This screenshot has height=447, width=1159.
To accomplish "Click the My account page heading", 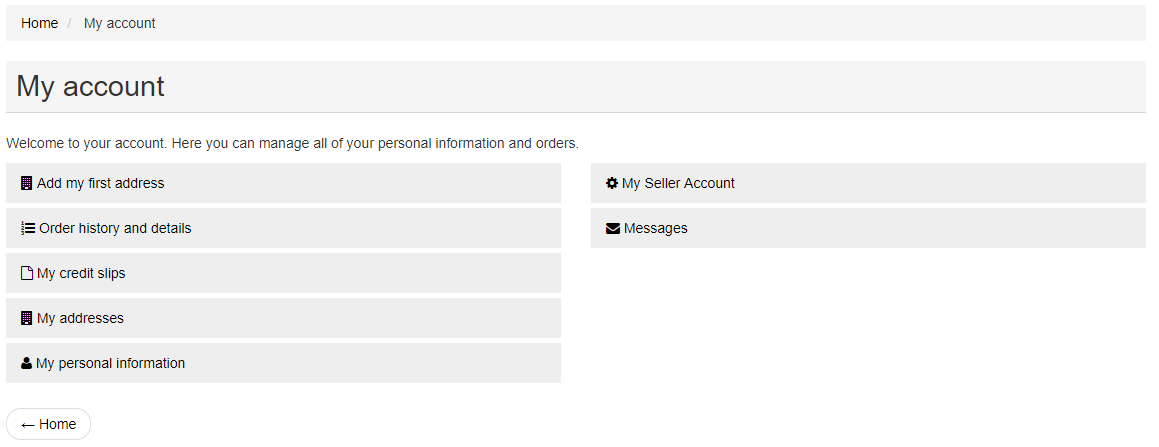I will click(x=90, y=86).
